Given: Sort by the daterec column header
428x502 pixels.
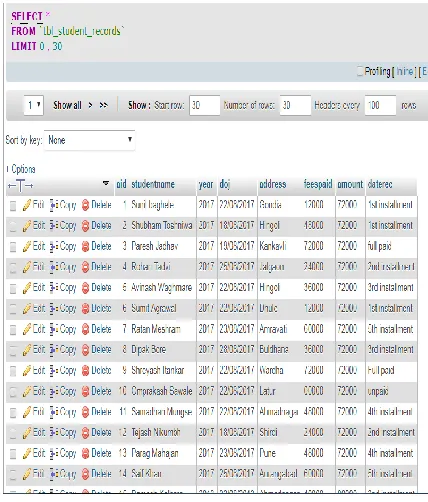Looking at the screenshot, I should click(x=380, y=184).
